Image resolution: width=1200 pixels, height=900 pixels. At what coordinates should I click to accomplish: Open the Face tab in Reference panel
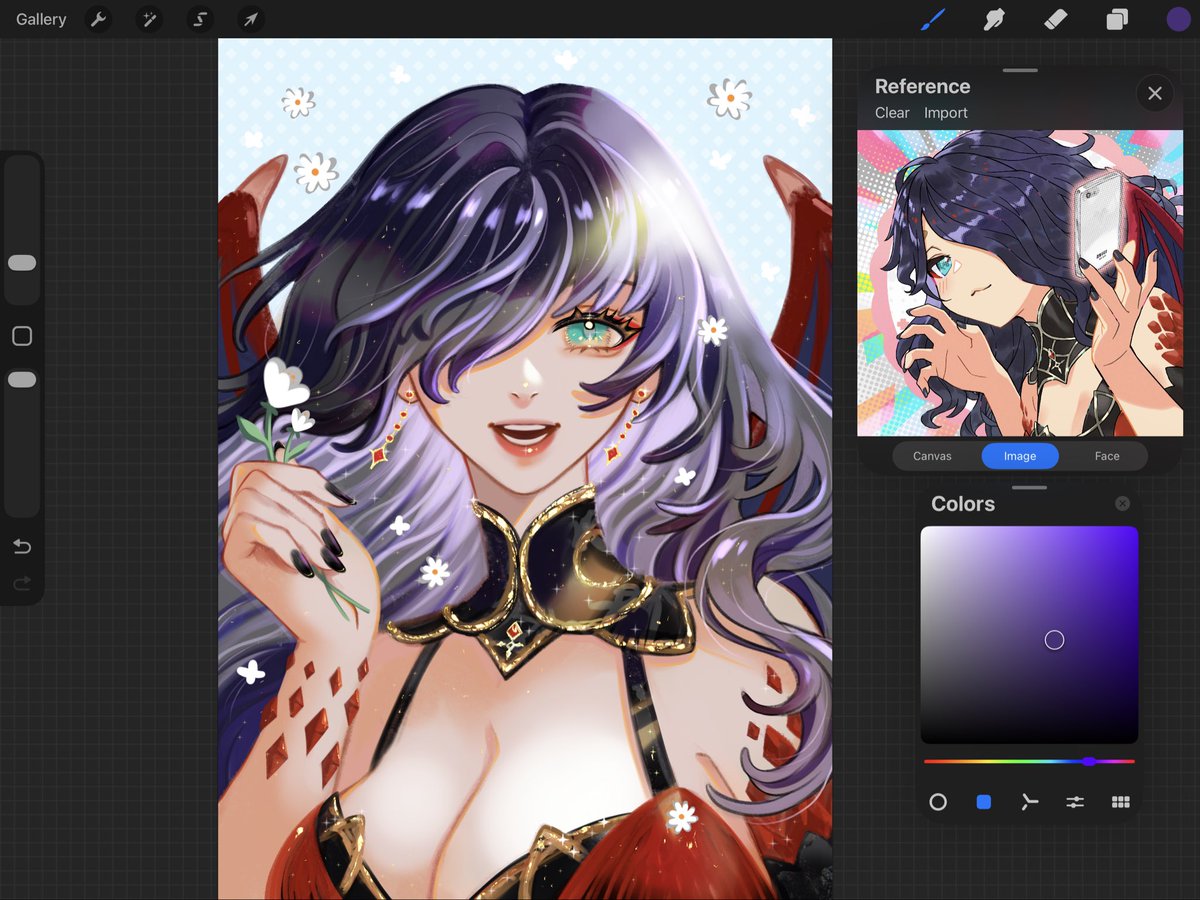click(1106, 456)
